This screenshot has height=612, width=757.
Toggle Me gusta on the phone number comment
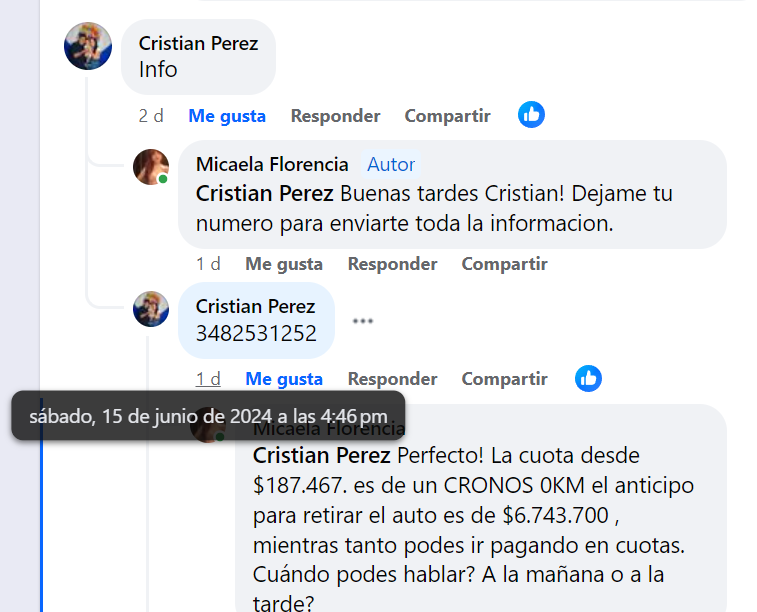(x=284, y=379)
